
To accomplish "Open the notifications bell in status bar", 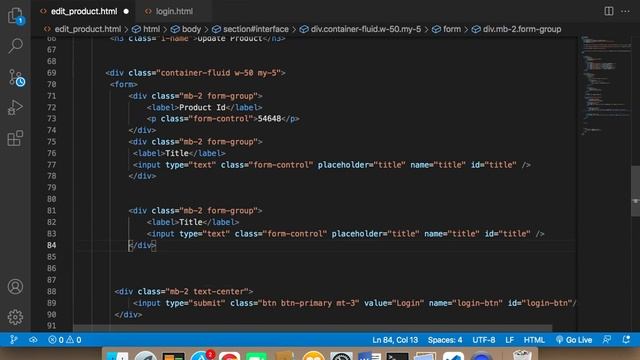I will click(626, 340).
